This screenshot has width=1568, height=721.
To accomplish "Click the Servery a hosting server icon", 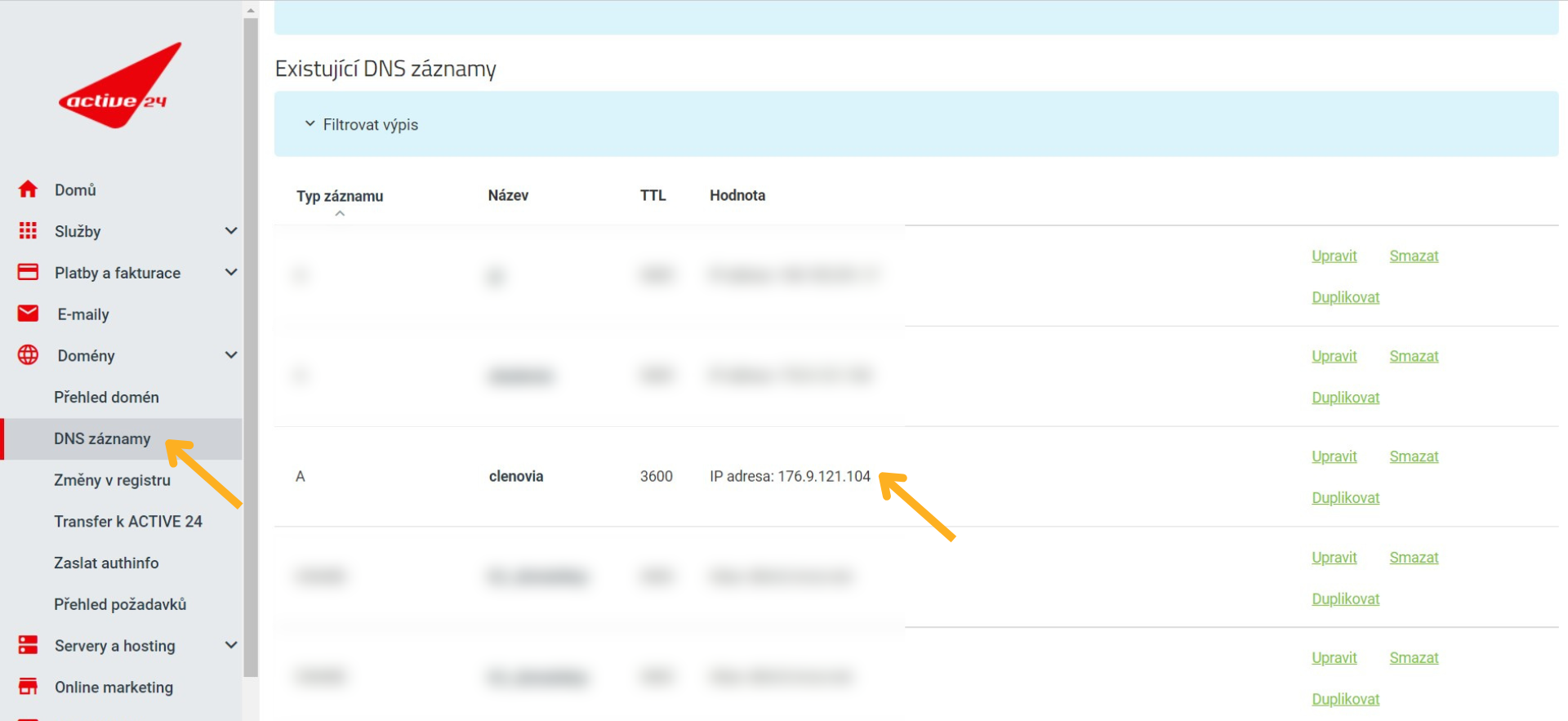I will [x=28, y=645].
